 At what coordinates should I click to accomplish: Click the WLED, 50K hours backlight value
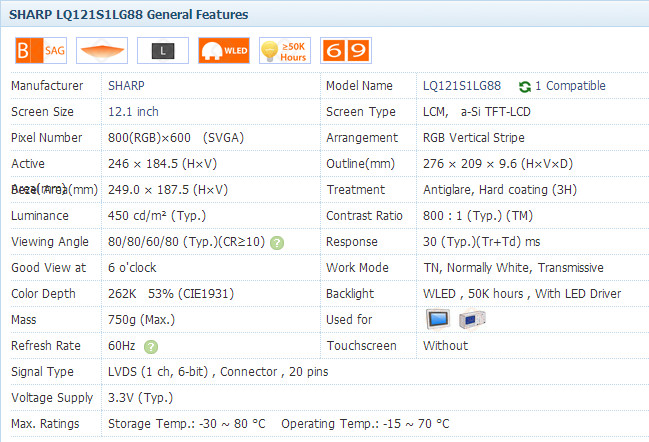pyautogui.click(x=522, y=294)
